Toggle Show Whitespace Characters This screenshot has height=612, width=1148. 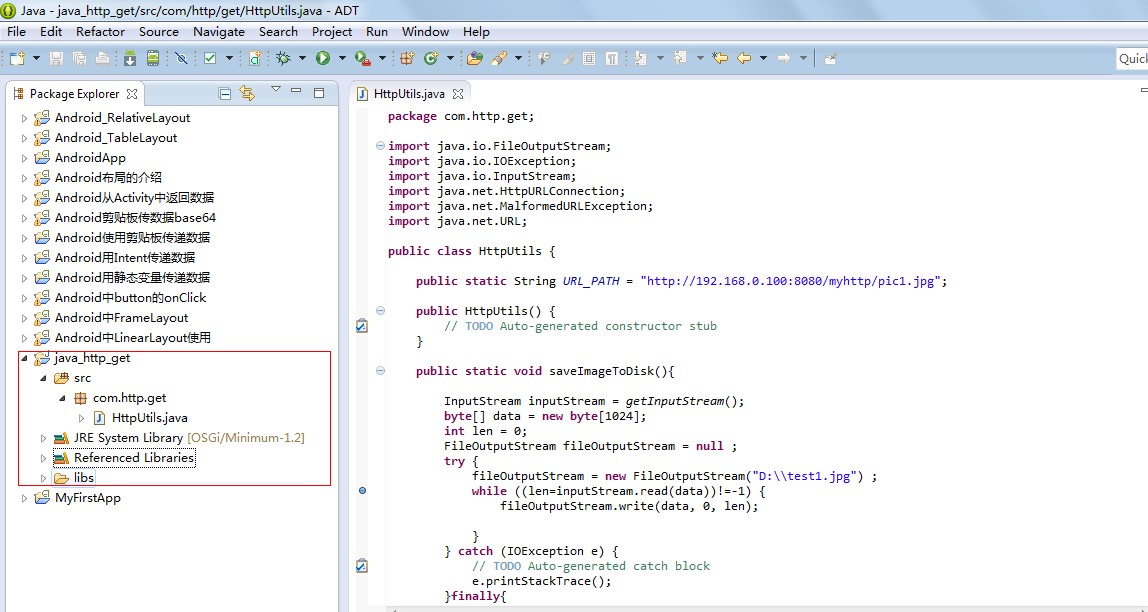611,59
